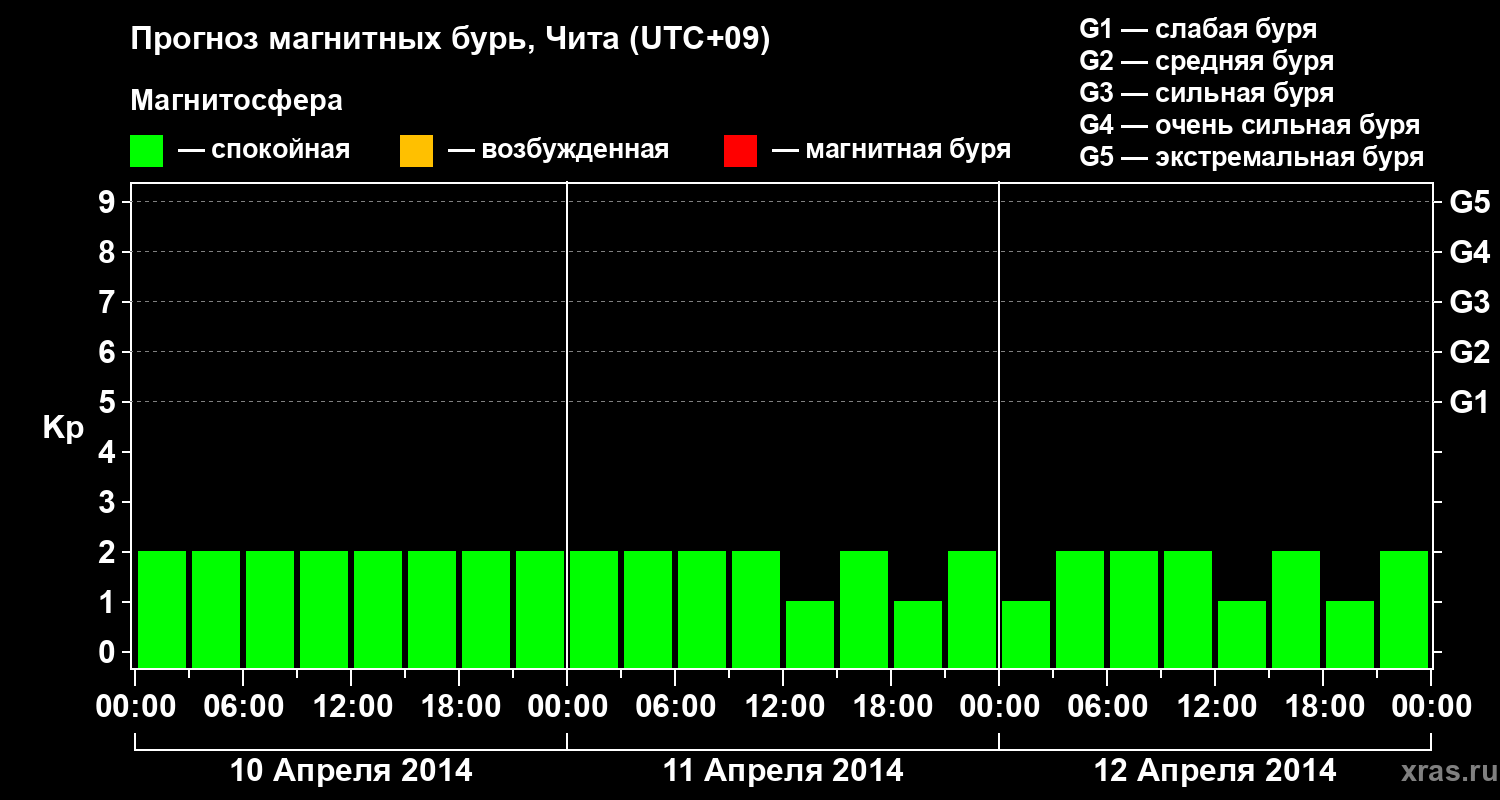The image size is (1500, 800).
Task: Click the 12 April 15:00–18:00 Kp 2 bar
Action: pyautogui.click(x=1296, y=609)
